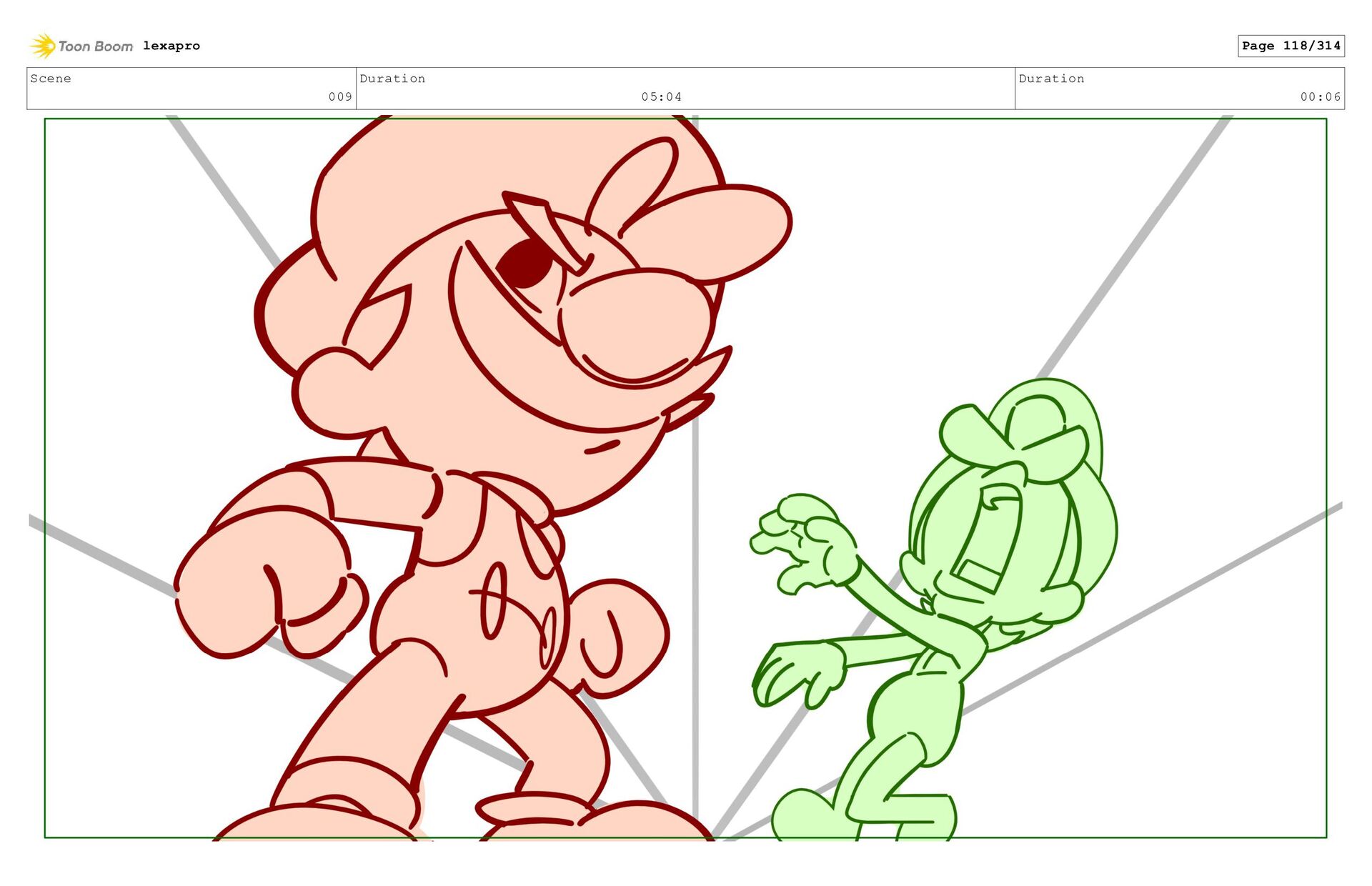This screenshot has width=1372, height=886.
Task: Click the duration value '05:04'
Action: coord(662,96)
